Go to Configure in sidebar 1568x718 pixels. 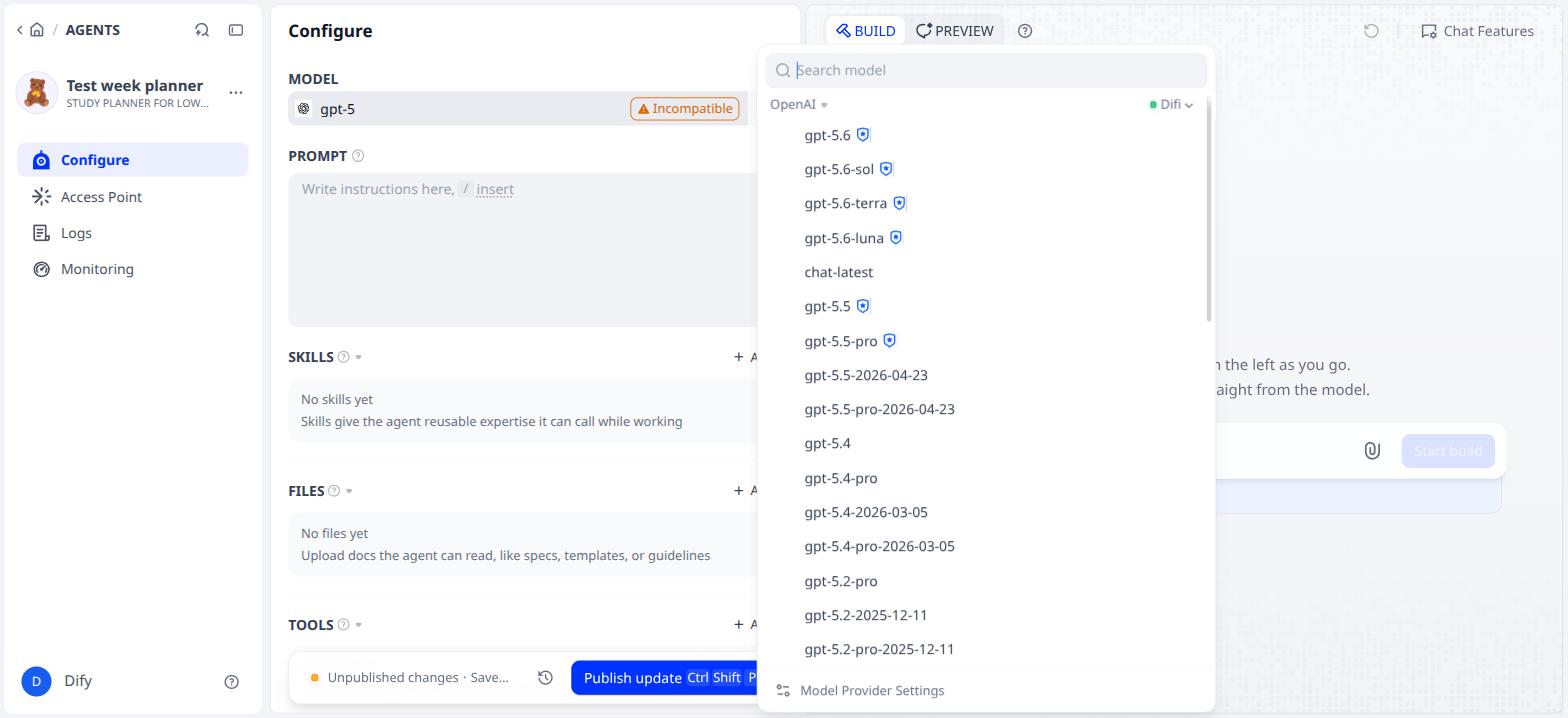coord(133,160)
